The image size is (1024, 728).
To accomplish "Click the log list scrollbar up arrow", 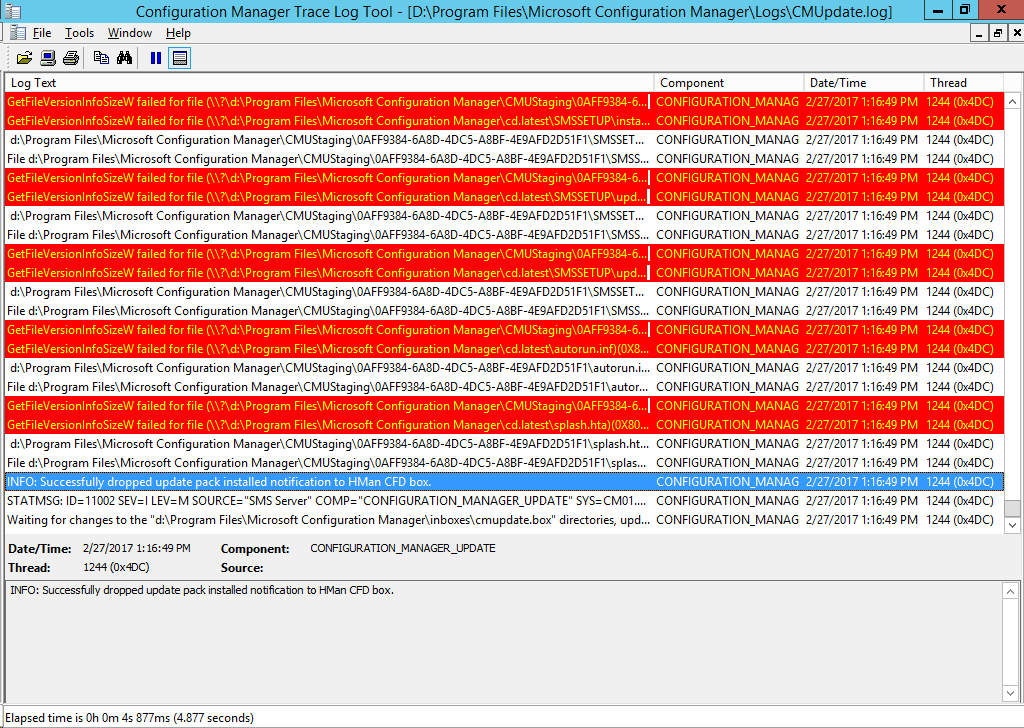I will point(1012,102).
